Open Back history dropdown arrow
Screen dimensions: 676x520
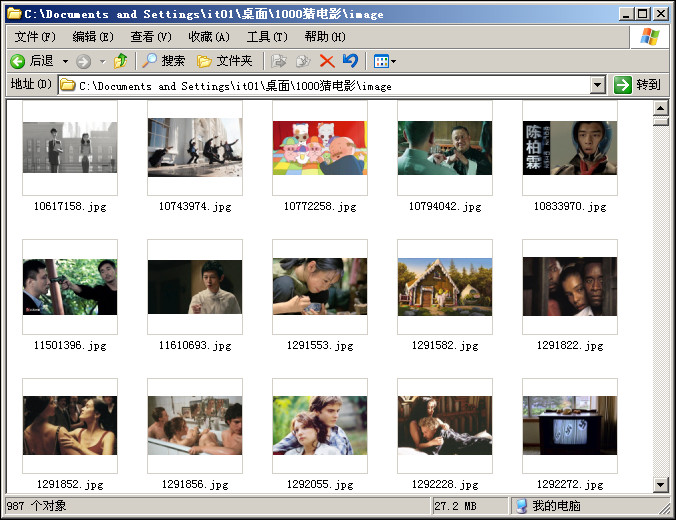click(x=66, y=61)
